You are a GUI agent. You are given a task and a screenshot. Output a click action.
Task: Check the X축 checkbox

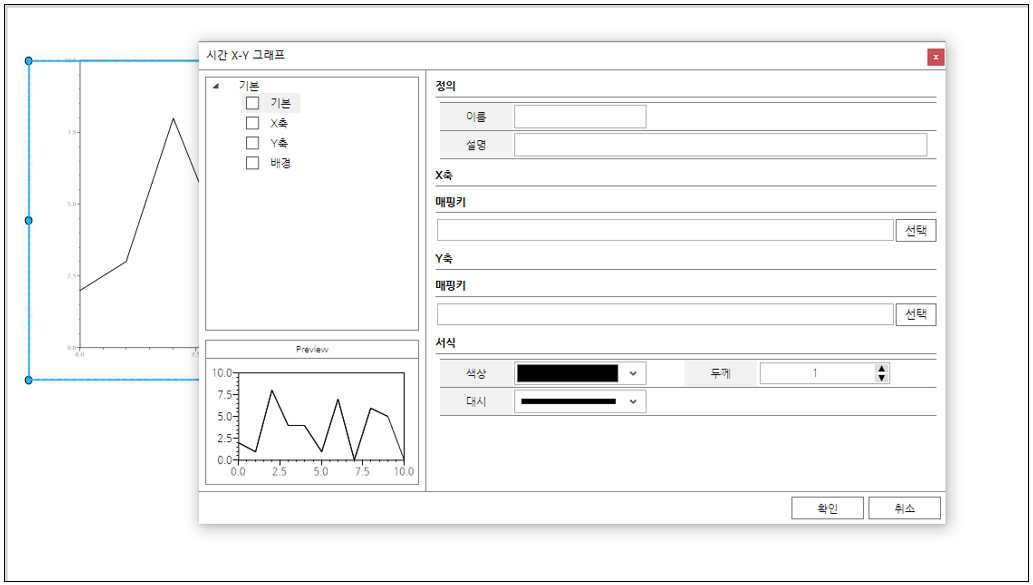(252, 123)
